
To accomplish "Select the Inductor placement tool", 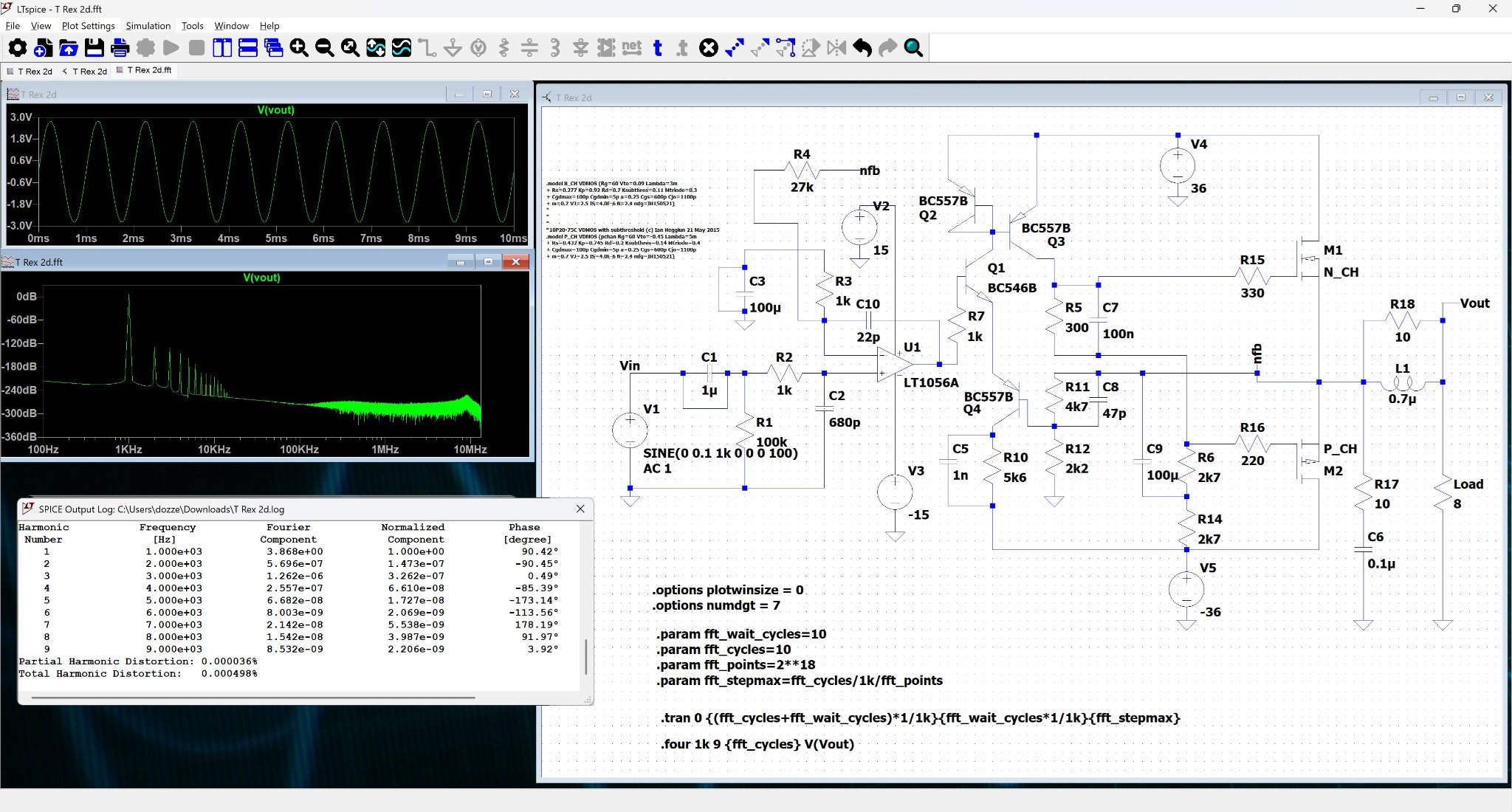I will [555, 48].
